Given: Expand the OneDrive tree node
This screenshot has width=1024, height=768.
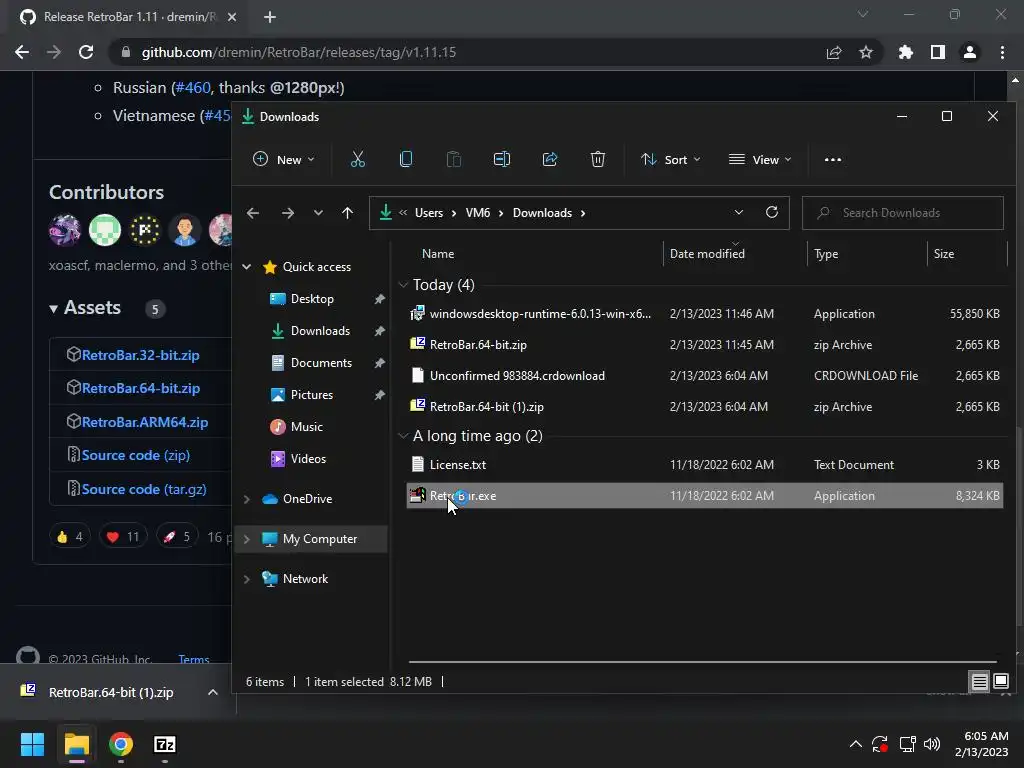Looking at the screenshot, I should click(x=247, y=499).
